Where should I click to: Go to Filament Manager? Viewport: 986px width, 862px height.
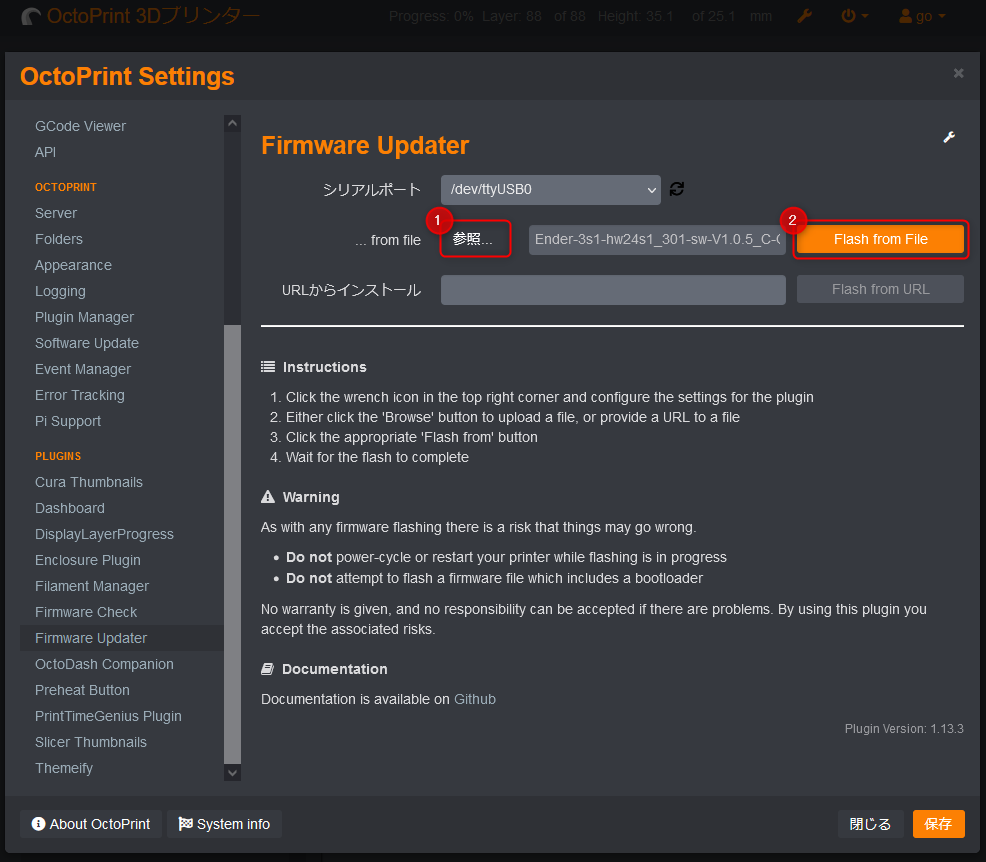point(92,585)
